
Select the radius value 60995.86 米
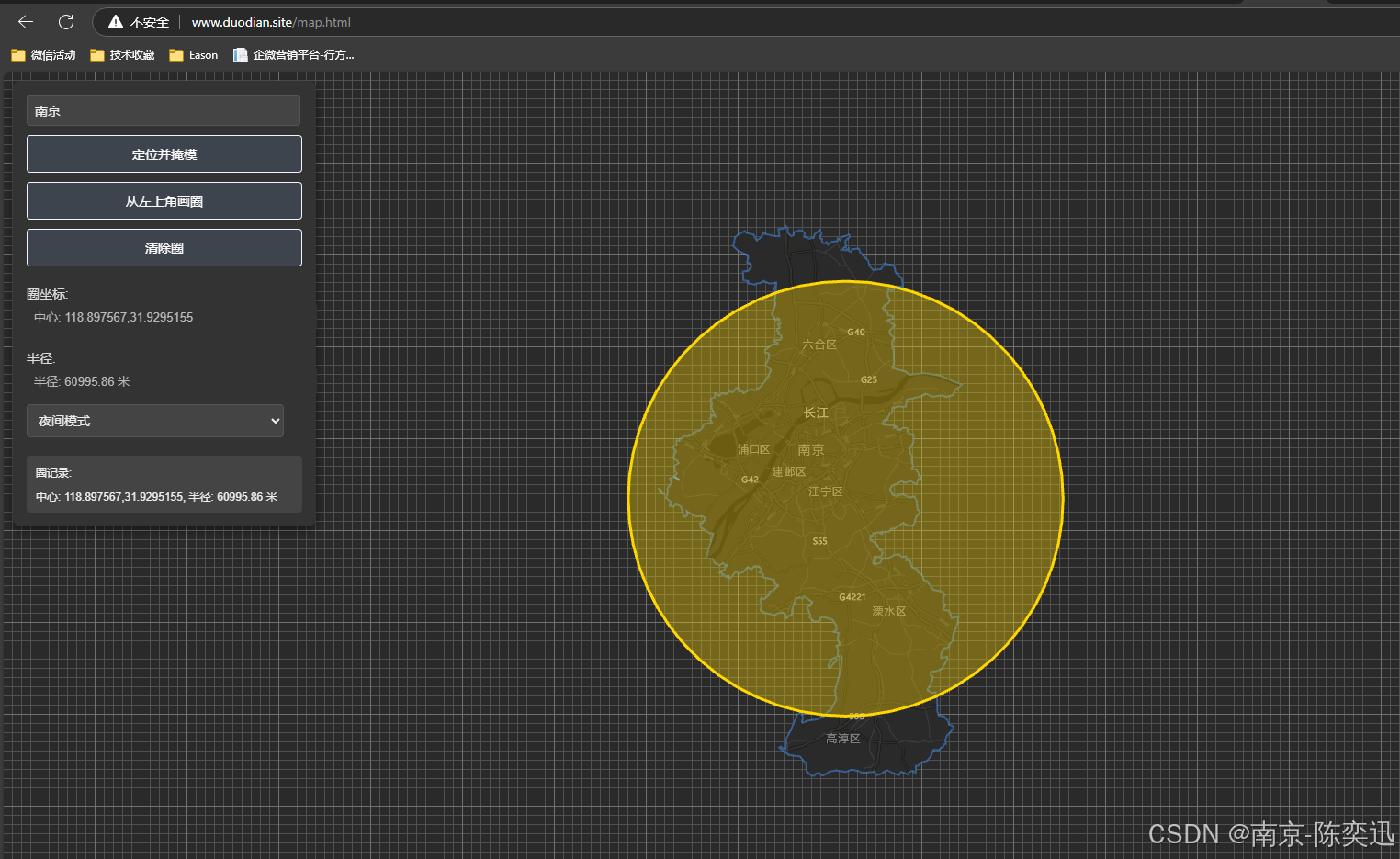tap(96, 381)
